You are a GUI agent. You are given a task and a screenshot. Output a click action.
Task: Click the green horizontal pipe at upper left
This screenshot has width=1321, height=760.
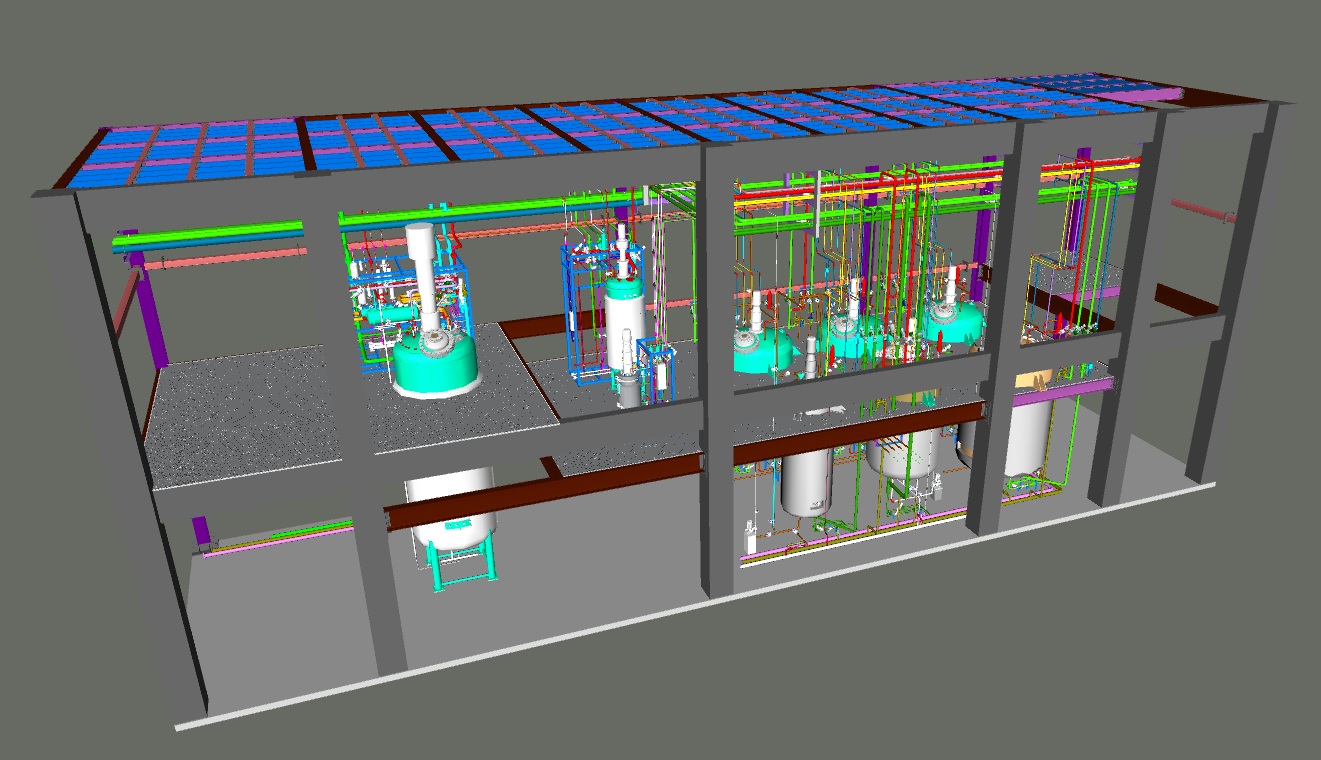210,235
